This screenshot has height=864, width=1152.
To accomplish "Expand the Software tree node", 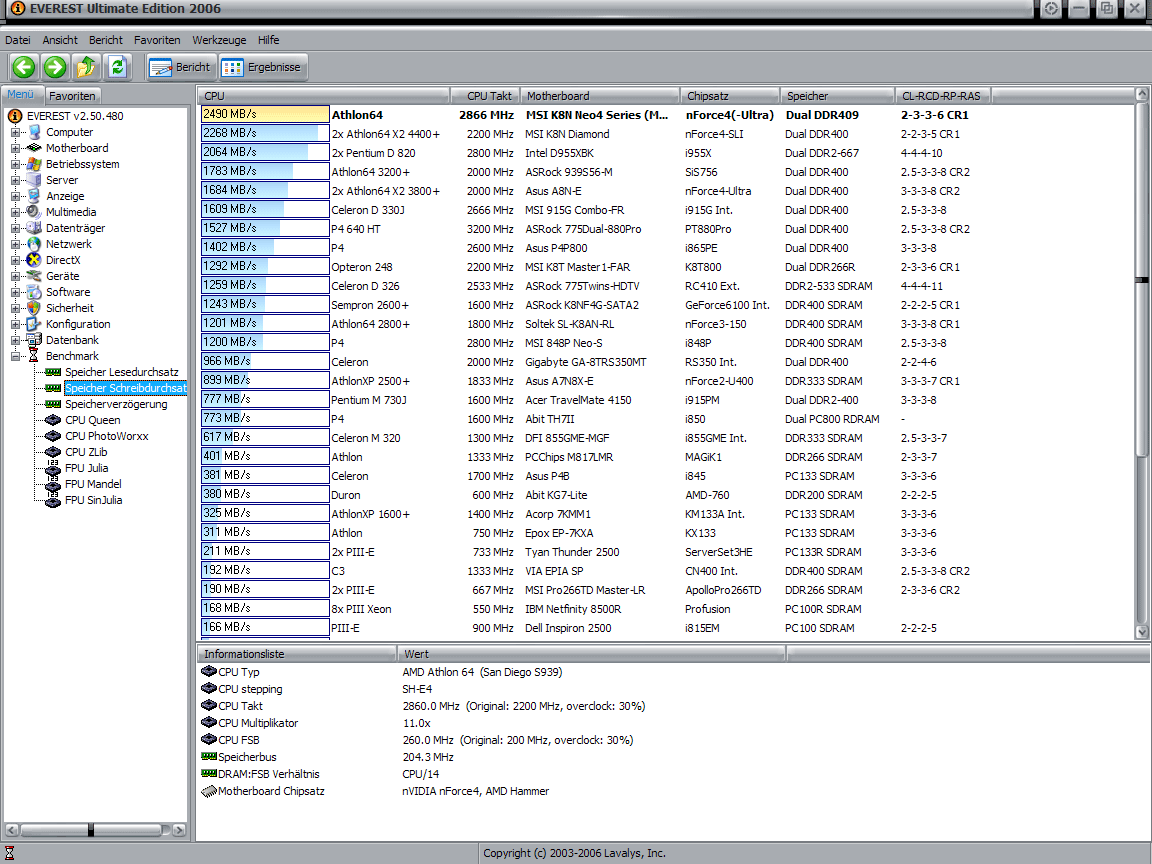I will pos(15,292).
